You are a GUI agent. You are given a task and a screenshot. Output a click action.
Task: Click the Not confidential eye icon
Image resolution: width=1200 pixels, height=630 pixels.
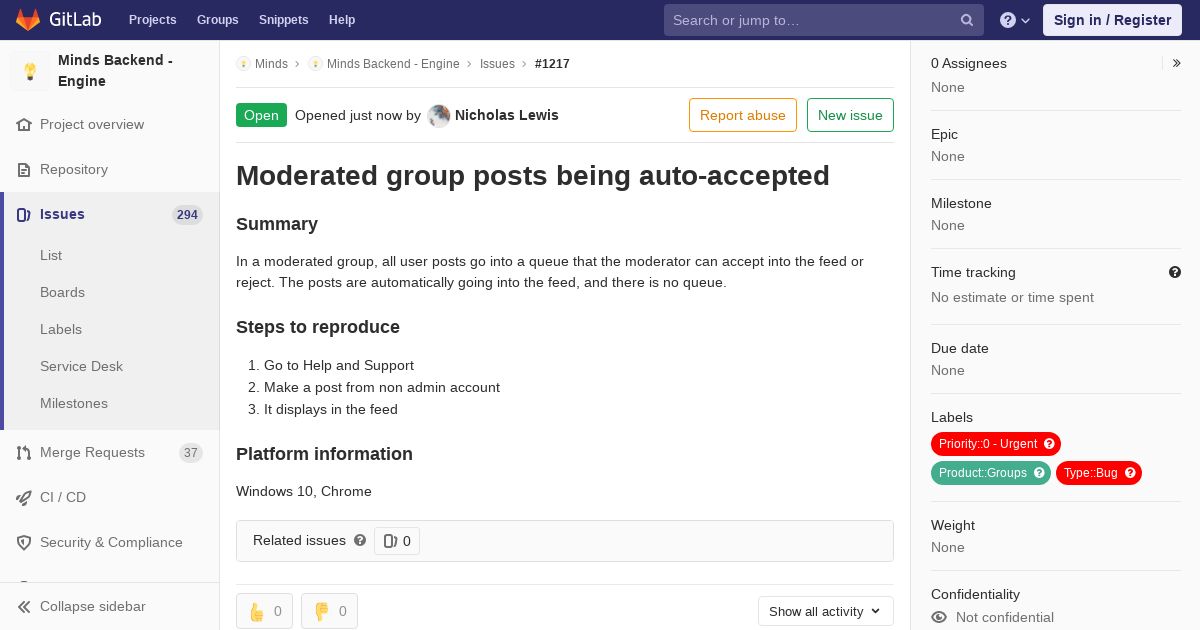(939, 618)
